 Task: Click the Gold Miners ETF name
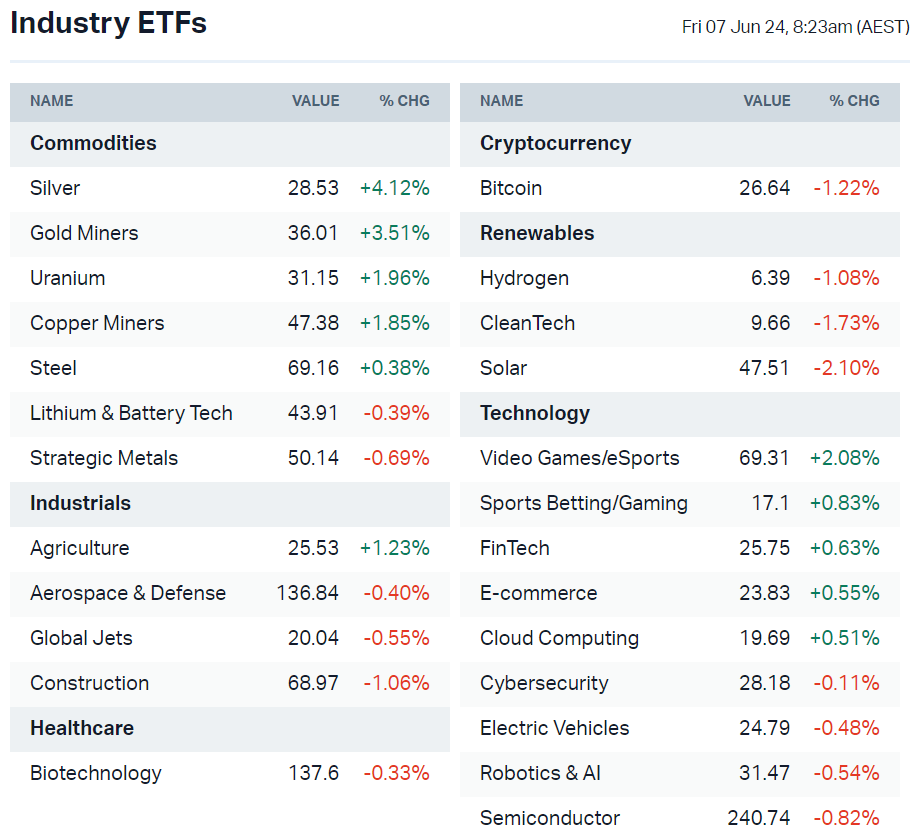(x=84, y=233)
